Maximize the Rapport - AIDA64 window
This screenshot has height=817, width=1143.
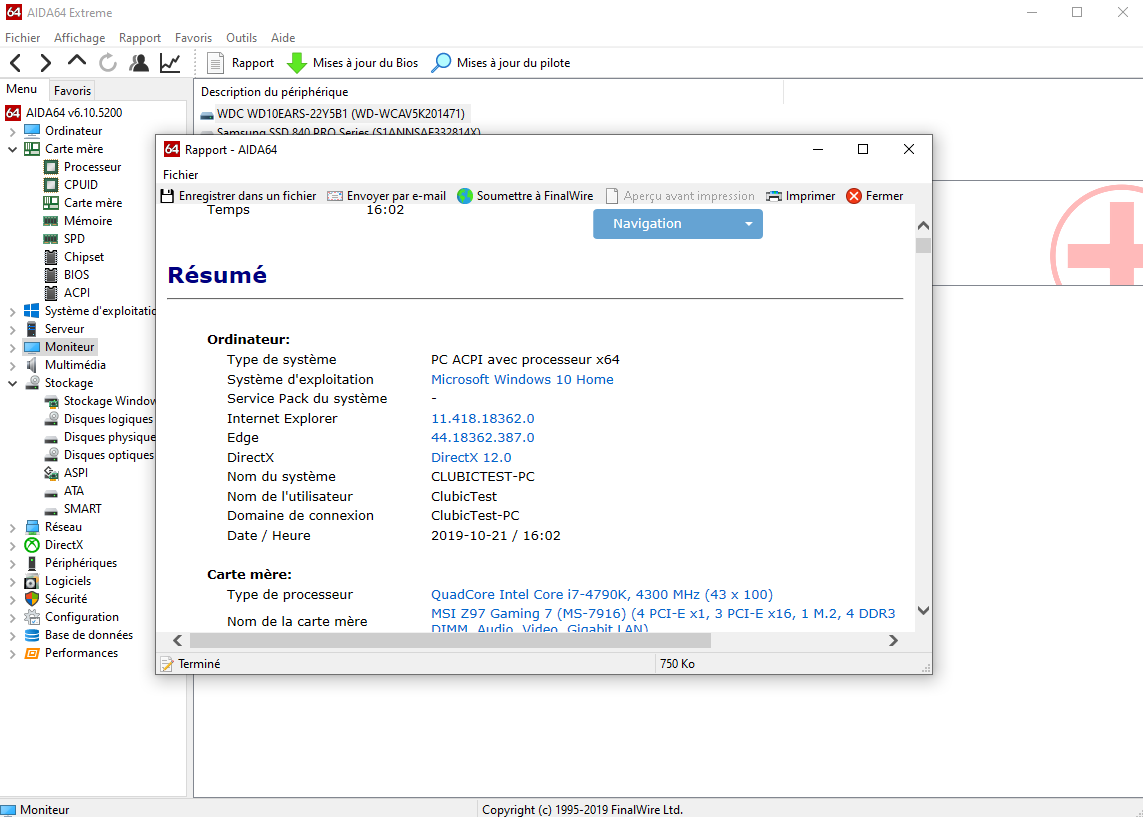point(863,149)
